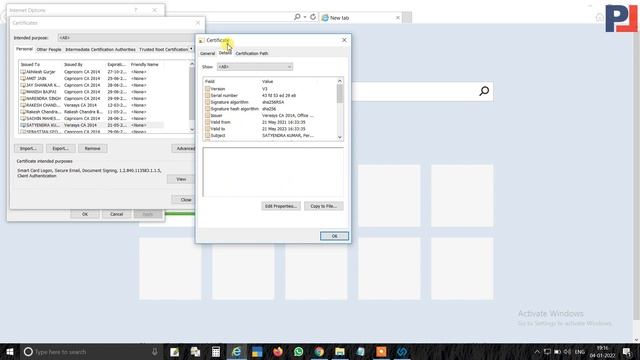Select the Signature algorithm field row

point(271,102)
